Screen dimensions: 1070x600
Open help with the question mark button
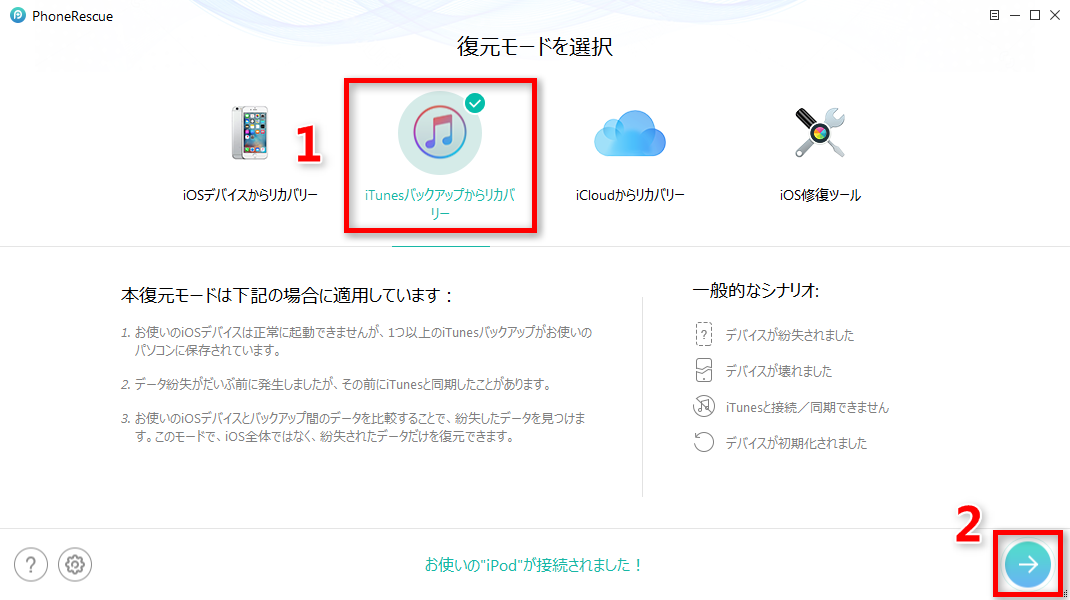(x=31, y=565)
